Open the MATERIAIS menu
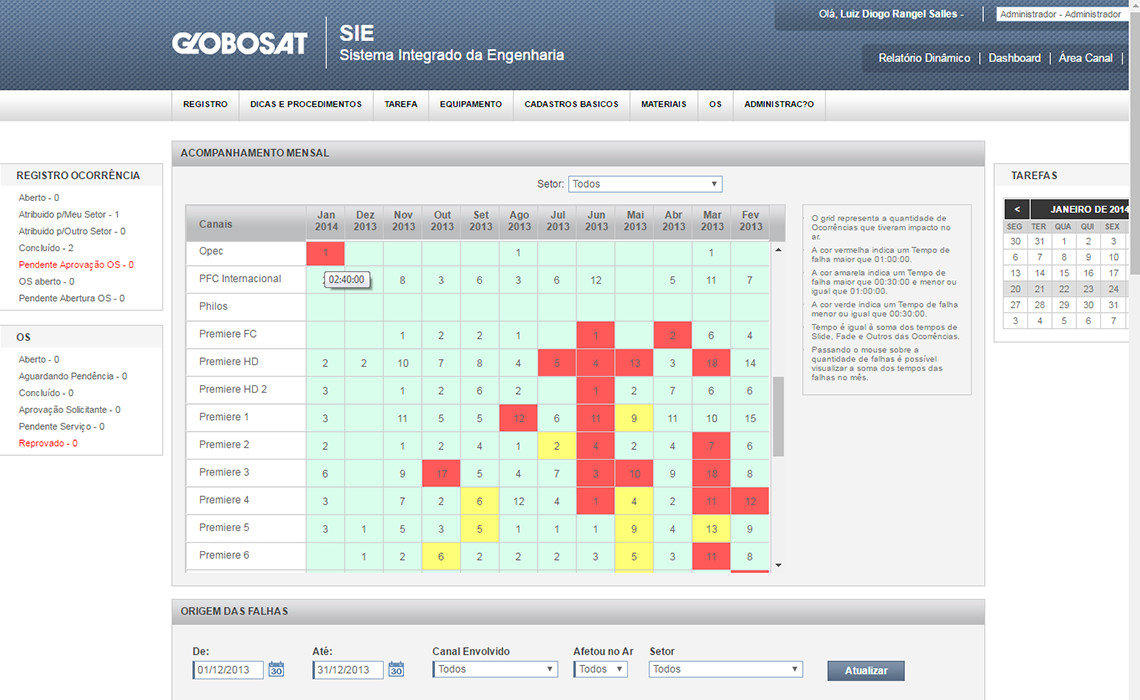This screenshot has width=1140, height=700. coord(664,105)
